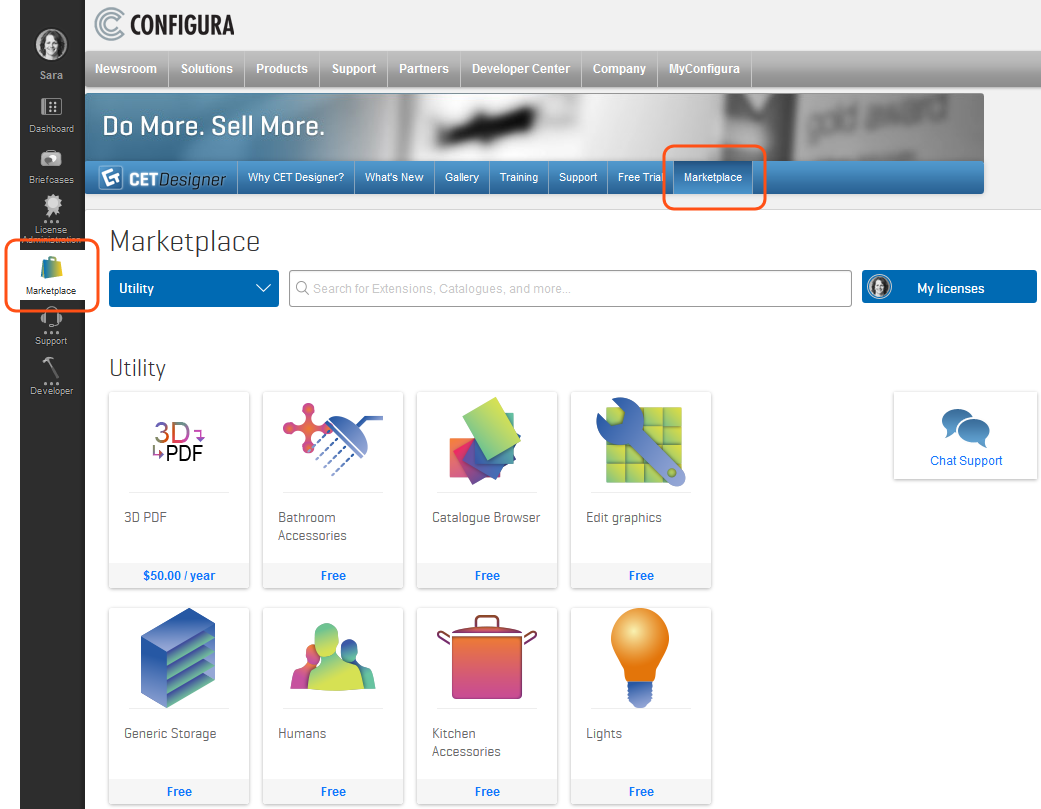Select the Marketplace tab in blue bar
The image size is (1041, 809).
[713, 177]
